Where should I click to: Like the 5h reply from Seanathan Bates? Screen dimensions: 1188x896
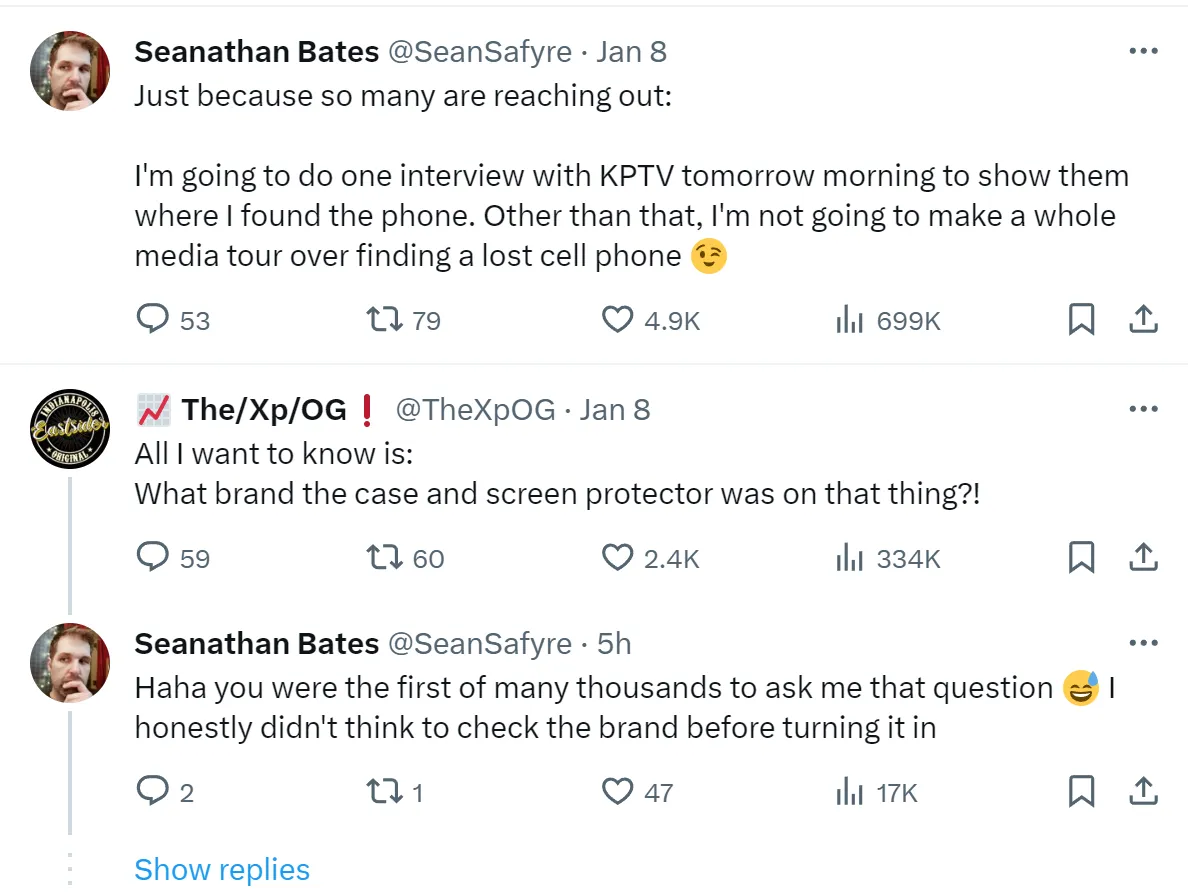pyautogui.click(x=618, y=792)
